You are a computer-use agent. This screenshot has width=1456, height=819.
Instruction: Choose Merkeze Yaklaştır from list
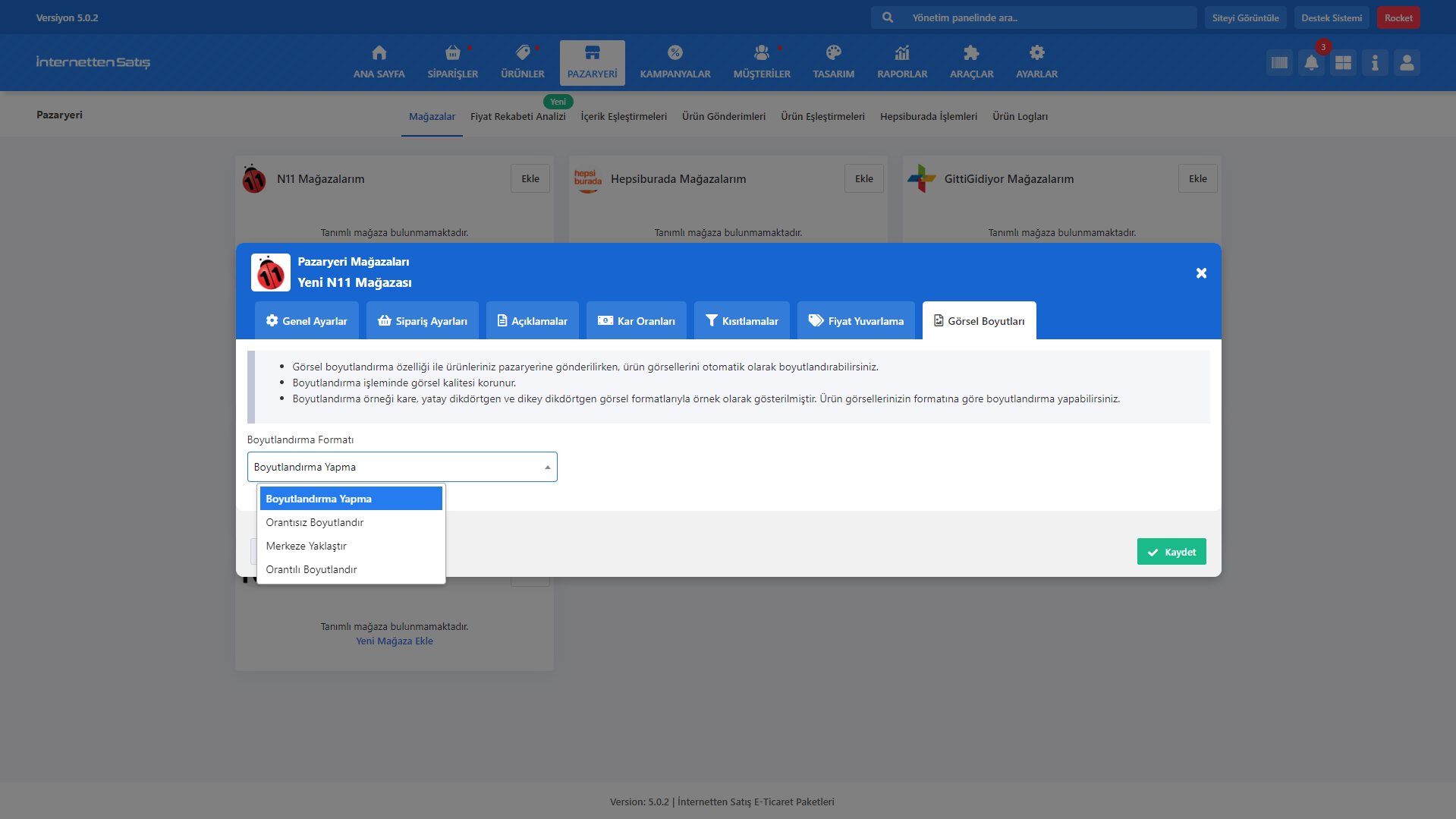[x=306, y=547]
